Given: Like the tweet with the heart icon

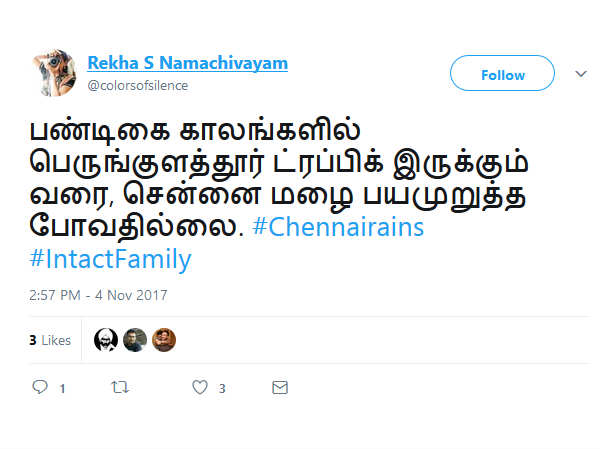Looking at the screenshot, I should point(199,387).
